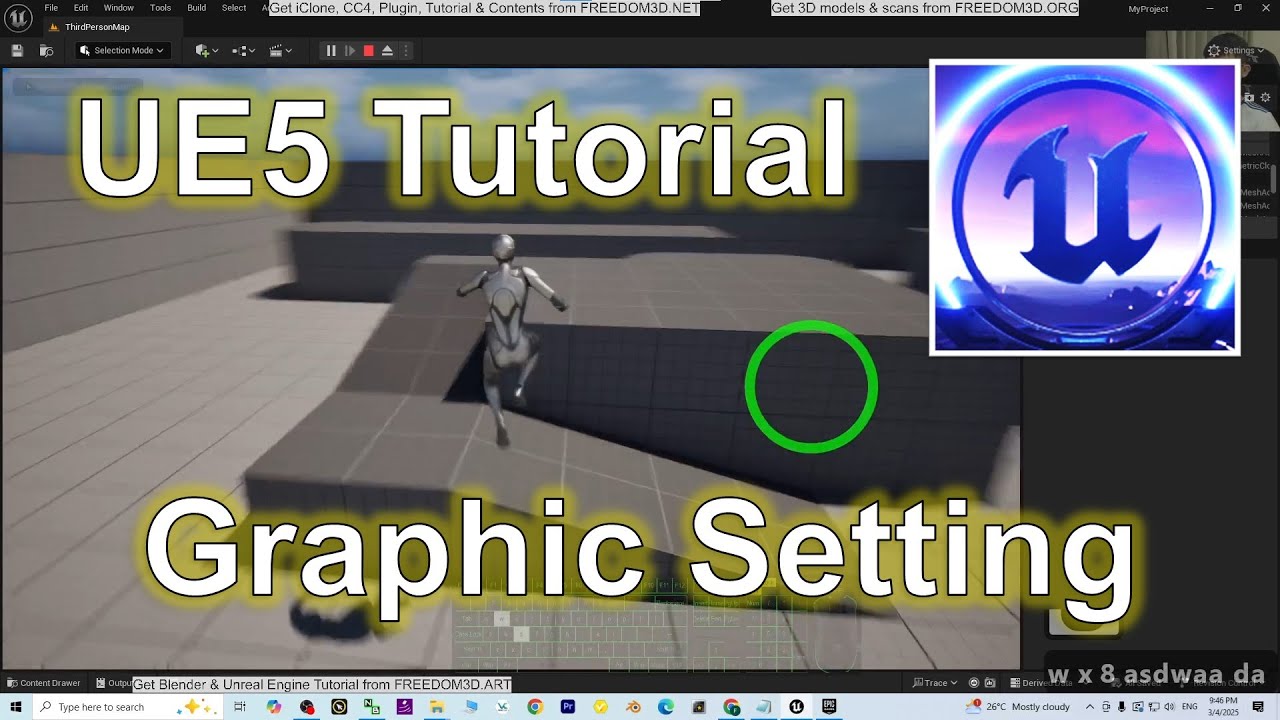Open the second Chrome profile icon in taskbar
Viewport: 1280px width, 720px height.
[x=731, y=707]
